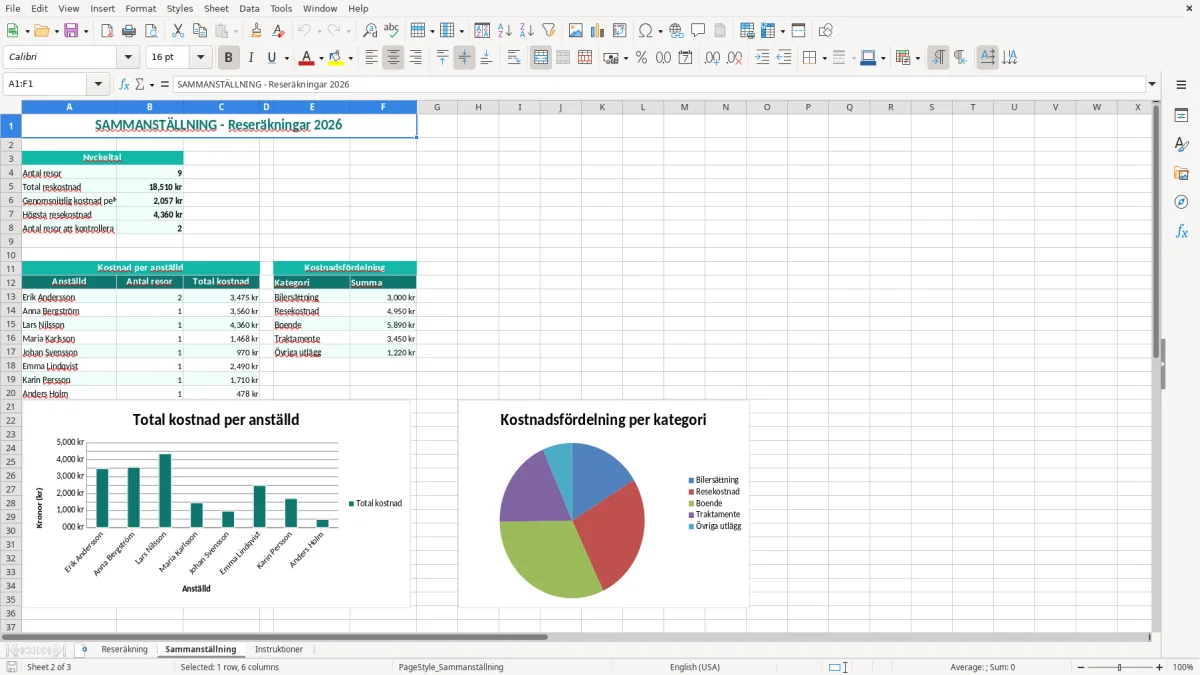Align text left
1200x675 pixels.
tap(371, 58)
